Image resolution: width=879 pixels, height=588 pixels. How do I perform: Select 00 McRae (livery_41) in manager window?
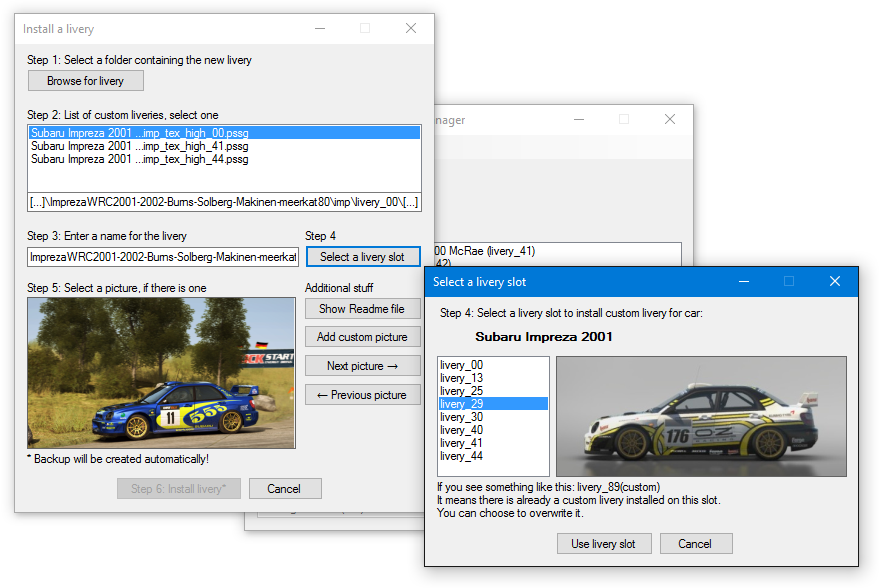tap(485, 251)
